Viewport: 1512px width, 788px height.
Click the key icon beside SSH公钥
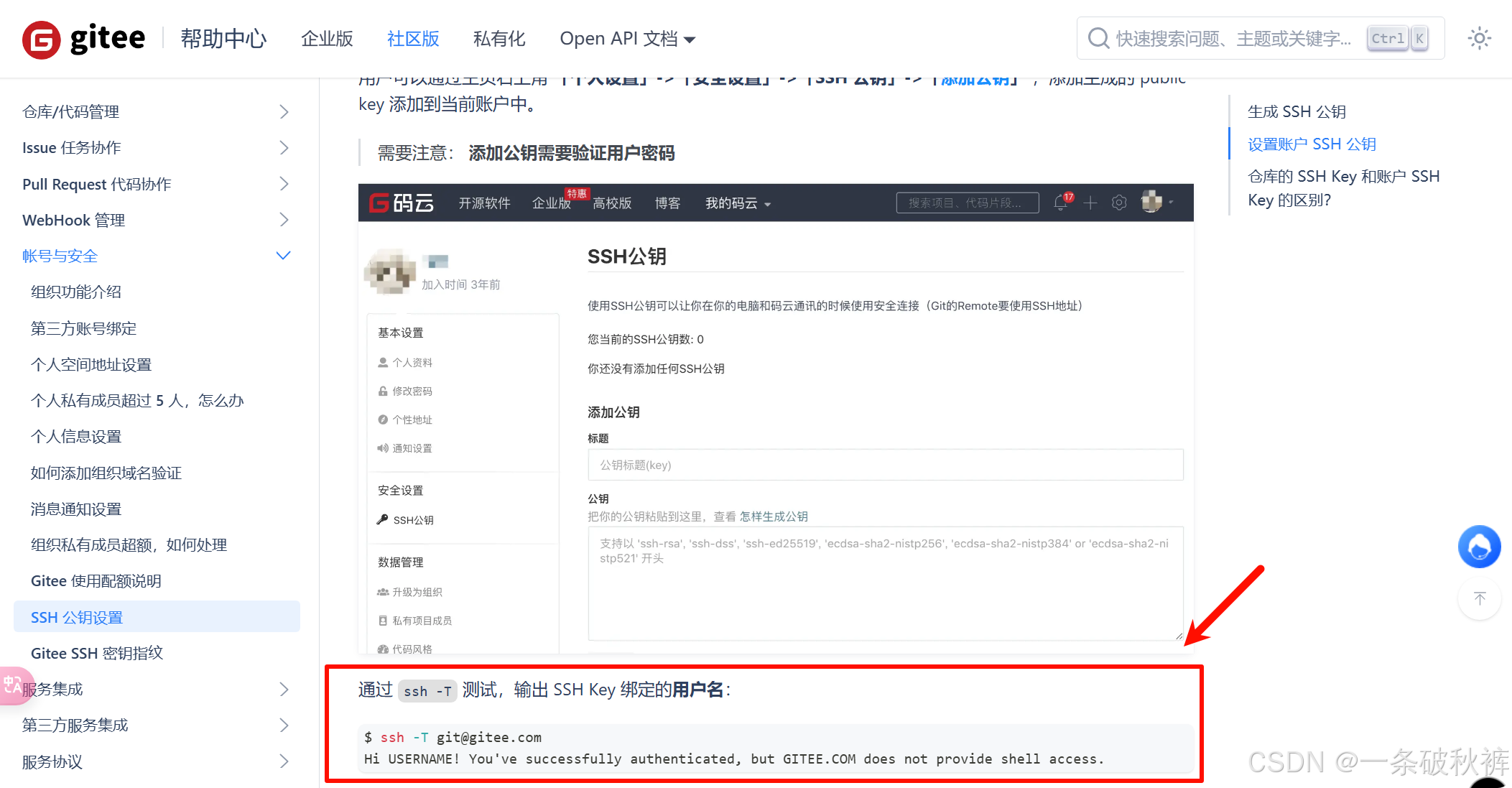[382, 519]
